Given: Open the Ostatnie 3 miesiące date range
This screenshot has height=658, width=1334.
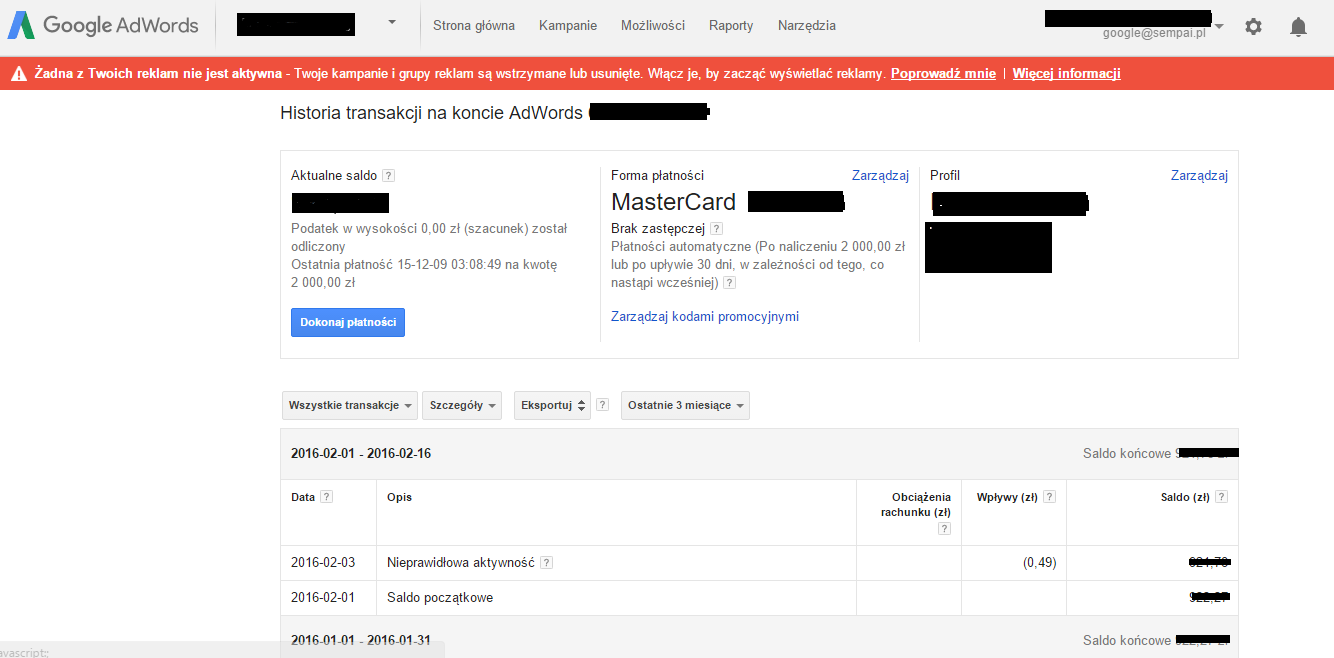Looking at the screenshot, I should [x=685, y=405].
